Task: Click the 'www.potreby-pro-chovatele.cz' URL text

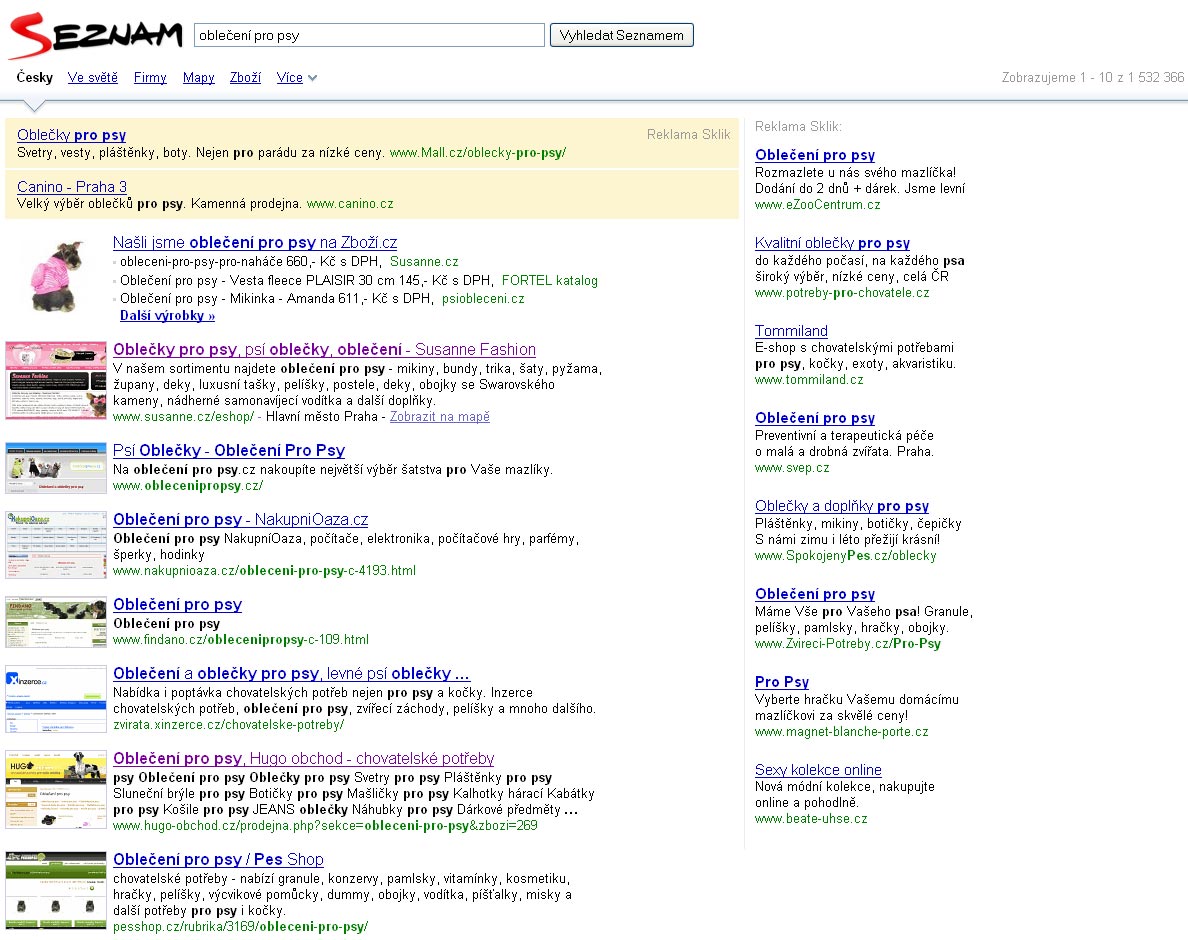Action: coord(842,292)
